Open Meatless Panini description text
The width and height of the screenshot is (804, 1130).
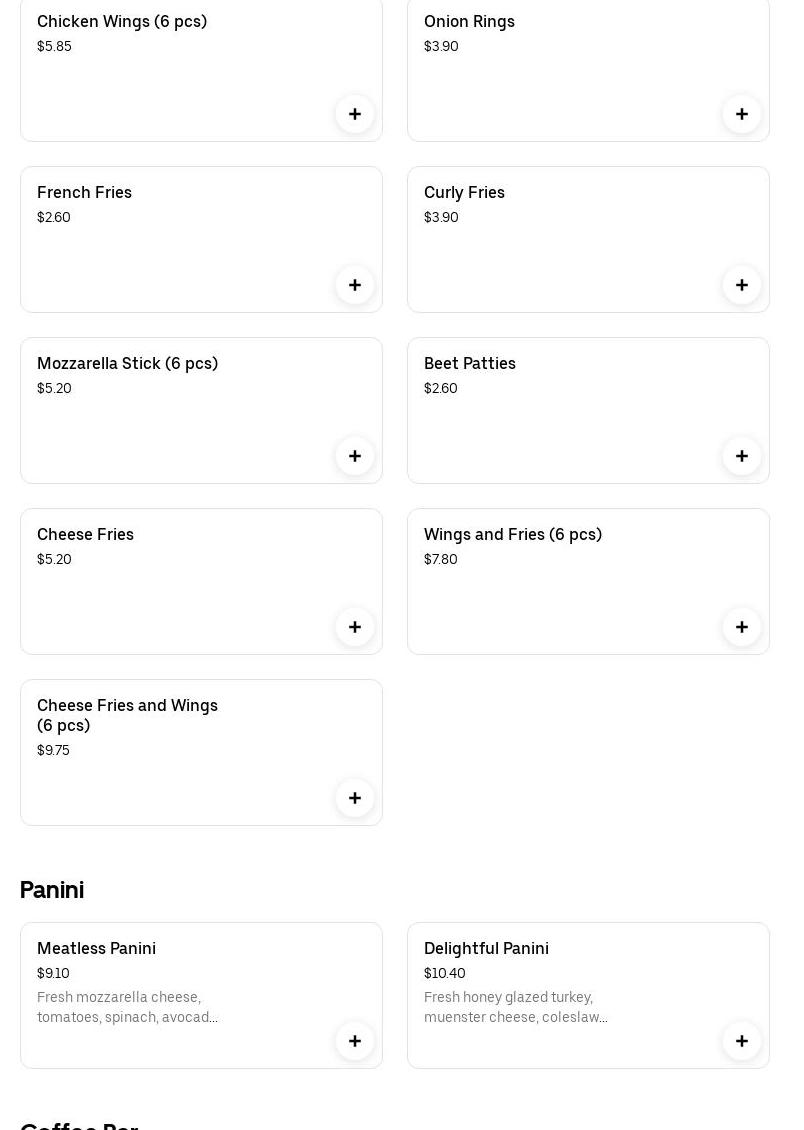coord(127,1007)
